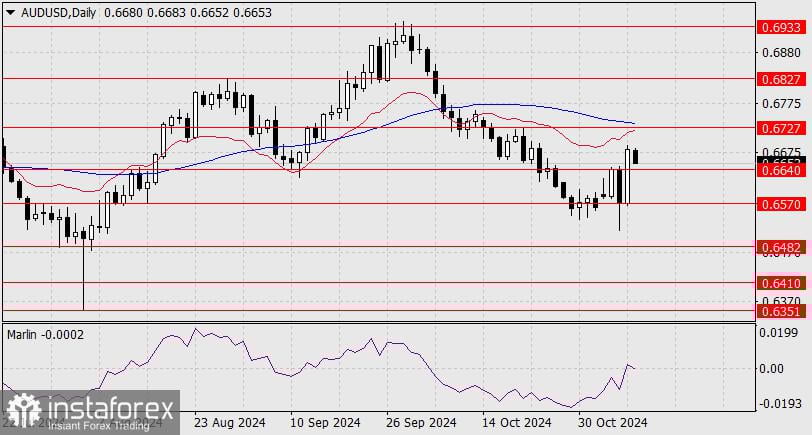Select the 0.6640 price level label

[781, 170]
